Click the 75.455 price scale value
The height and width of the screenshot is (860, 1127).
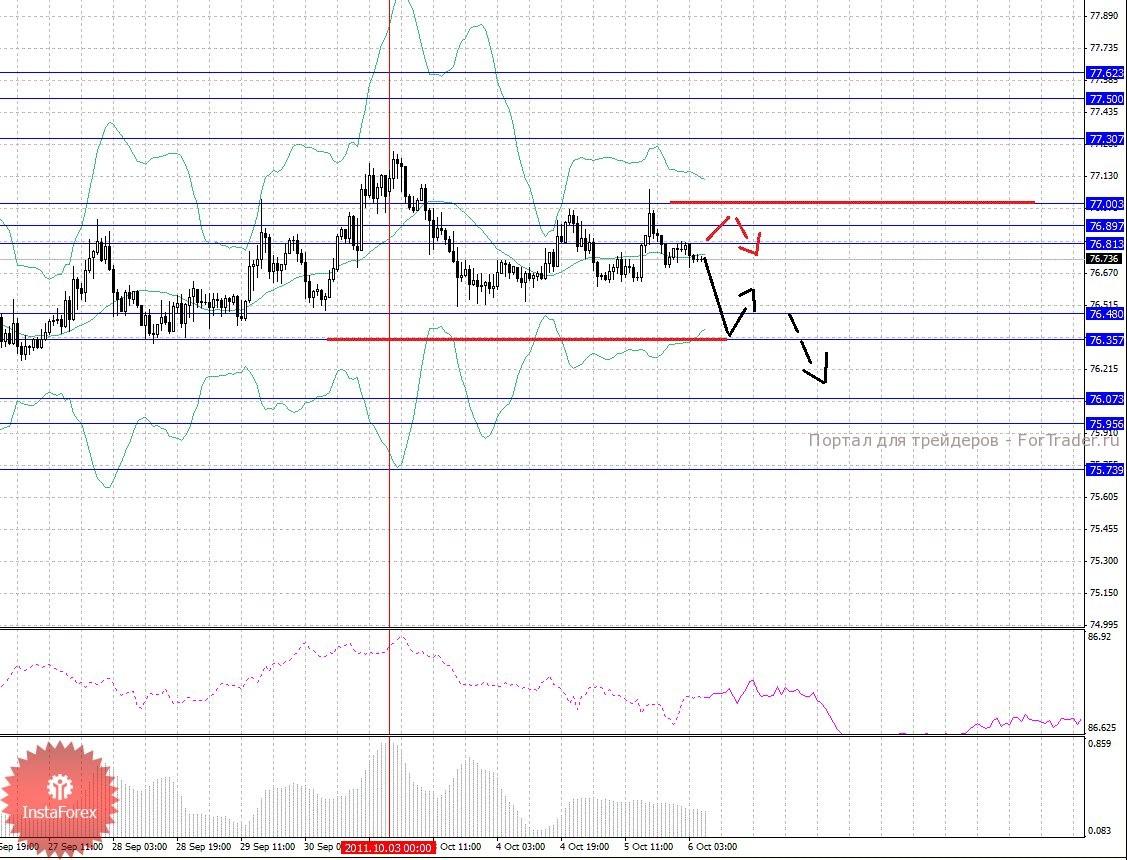click(x=1104, y=529)
